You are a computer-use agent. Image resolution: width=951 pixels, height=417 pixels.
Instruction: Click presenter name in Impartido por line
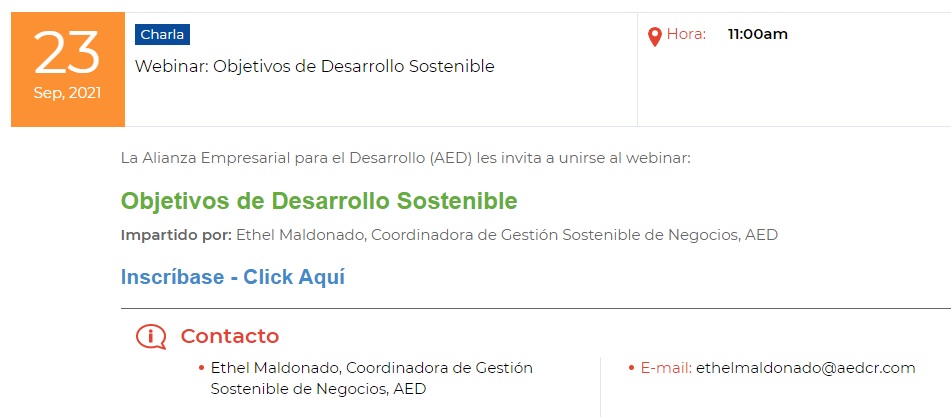click(301, 235)
